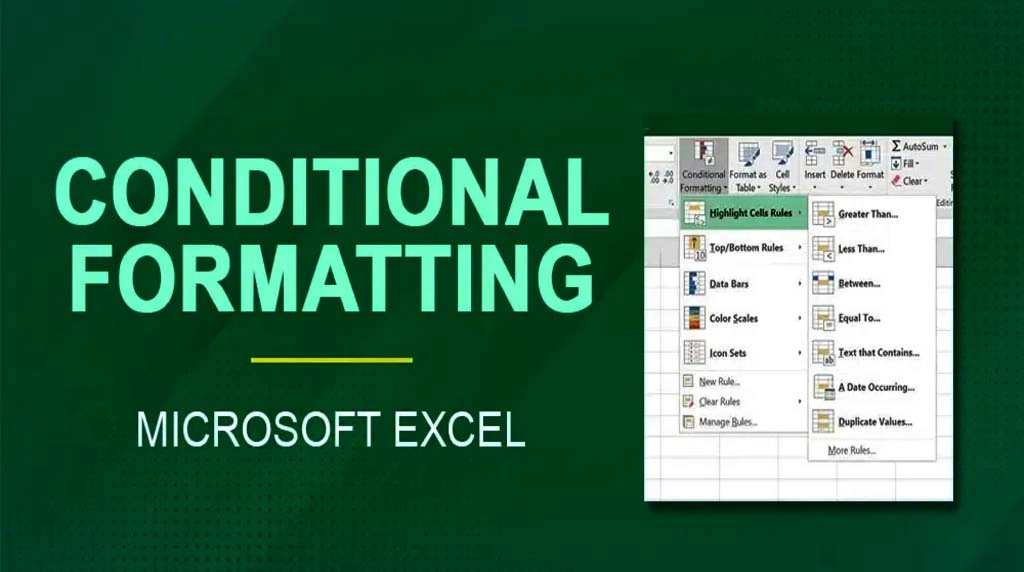Image resolution: width=1024 pixels, height=572 pixels.
Task: Expand the Data Bars submenu arrow
Action: [x=799, y=283]
